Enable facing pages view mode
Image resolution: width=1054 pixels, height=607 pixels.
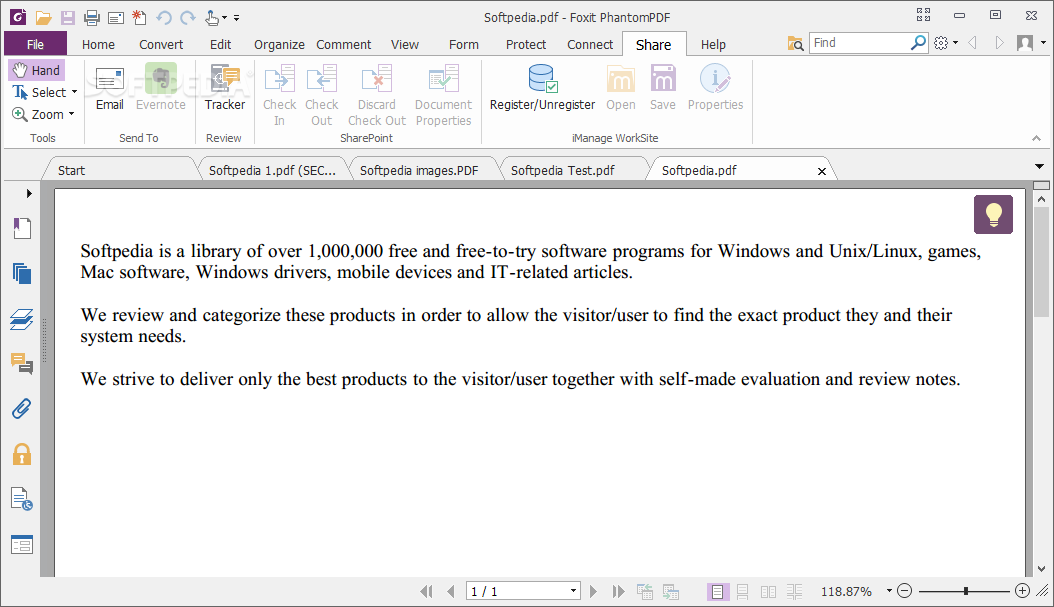768,592
